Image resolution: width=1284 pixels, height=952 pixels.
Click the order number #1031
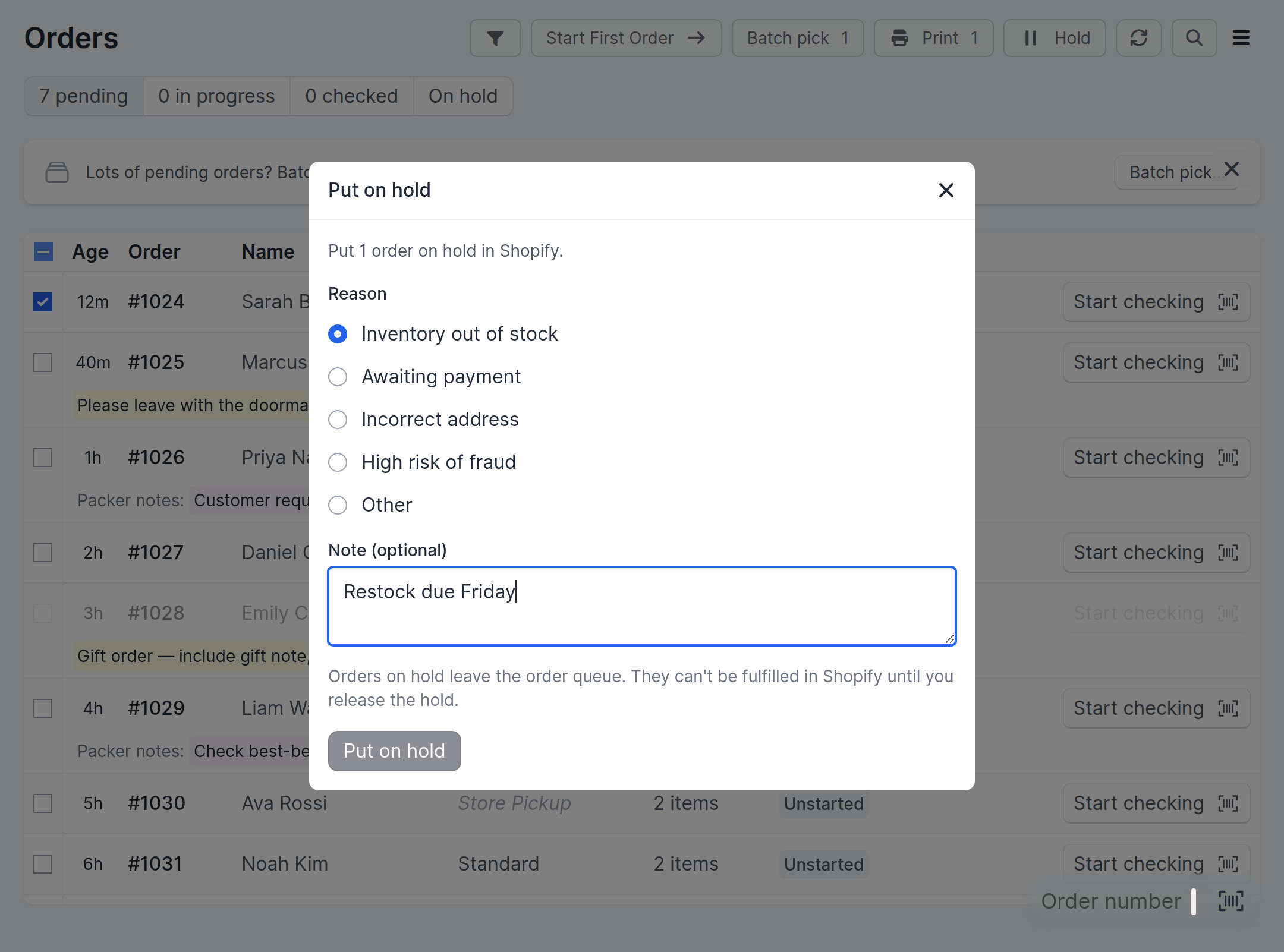click(x=155, y=864)
